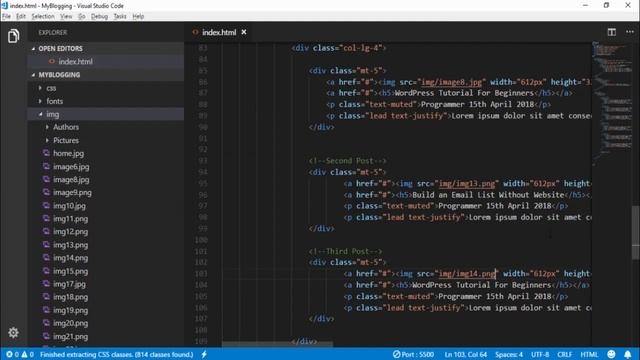Open the Manage gear menu
The height and width of the screenshot is (360, 640).
tap(13, 333)
